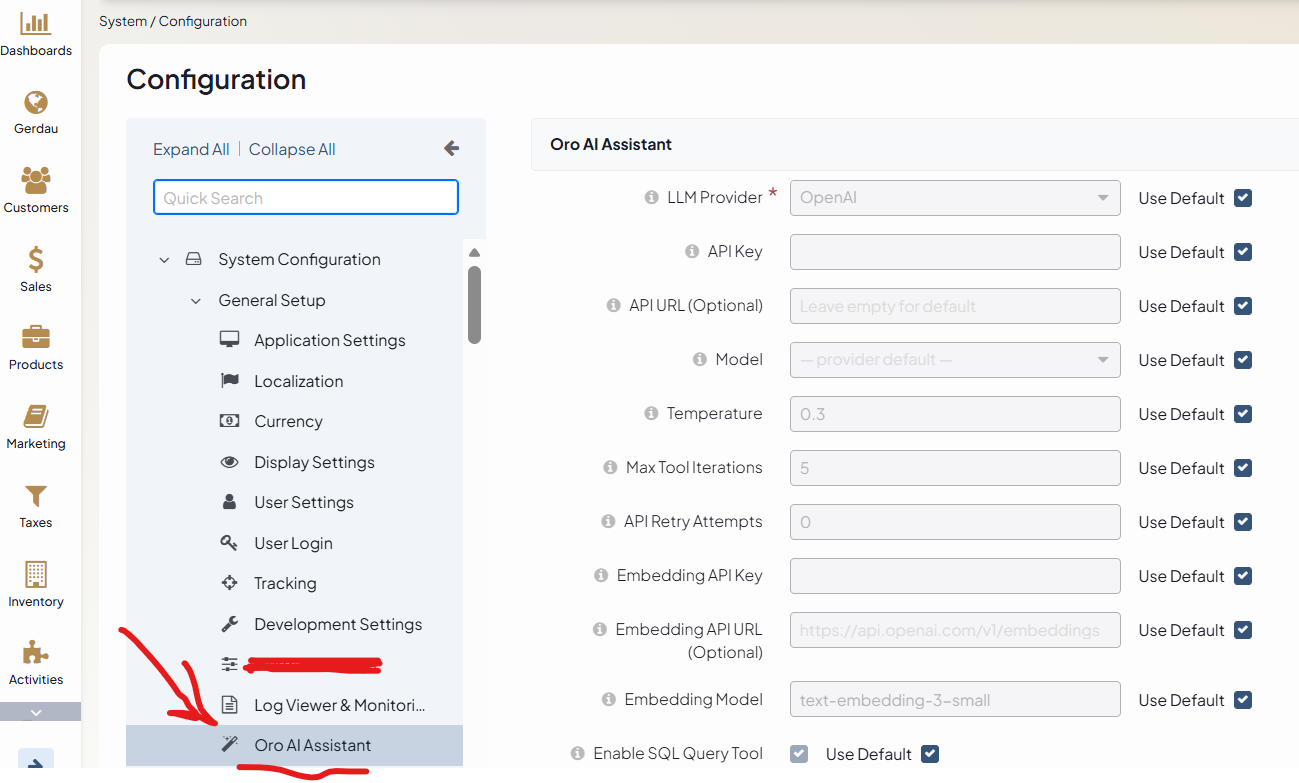Select Display Settings in the tree

[314, 462]
